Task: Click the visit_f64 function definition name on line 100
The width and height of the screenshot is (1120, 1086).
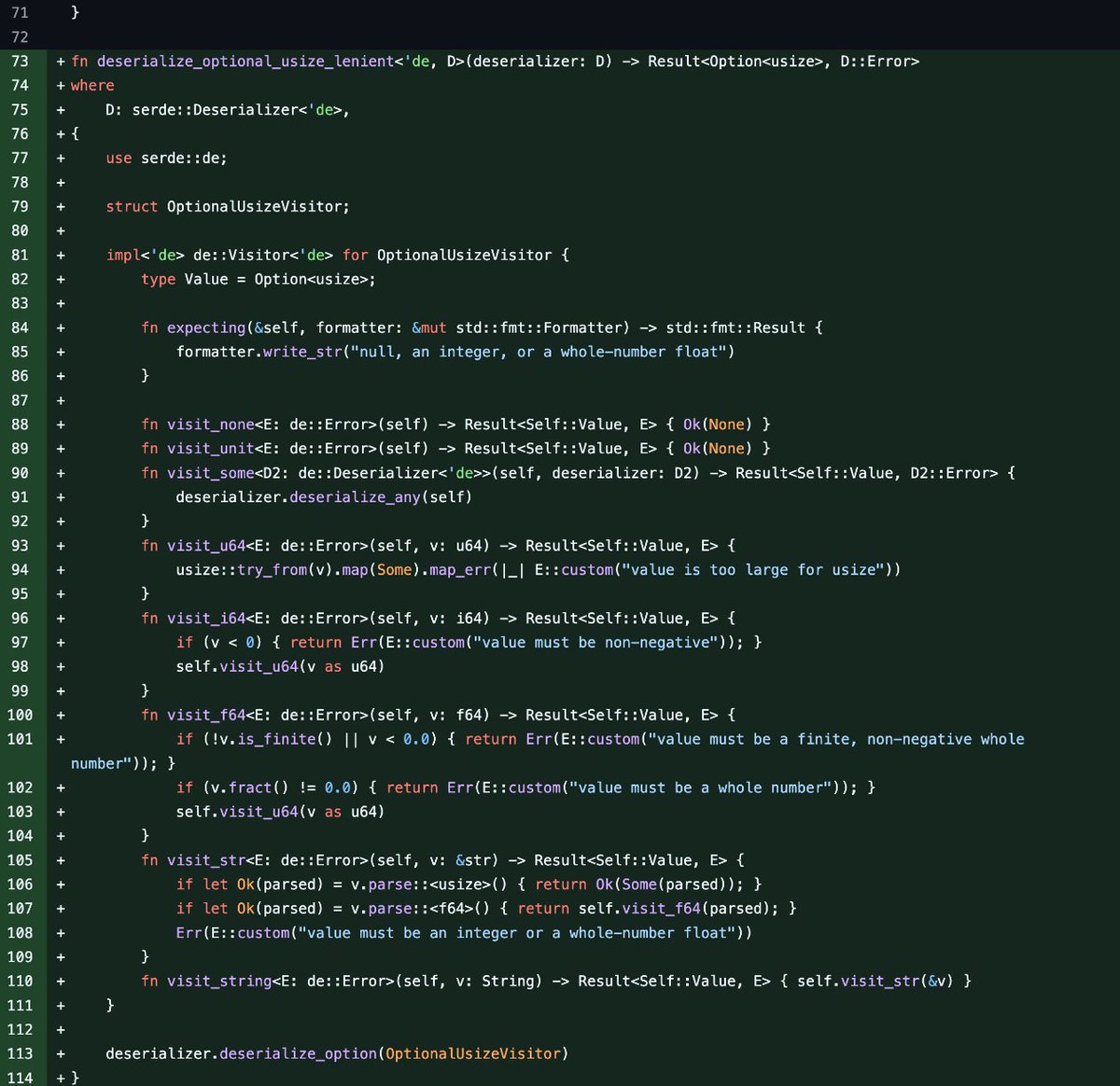Action: click(206, 716)
